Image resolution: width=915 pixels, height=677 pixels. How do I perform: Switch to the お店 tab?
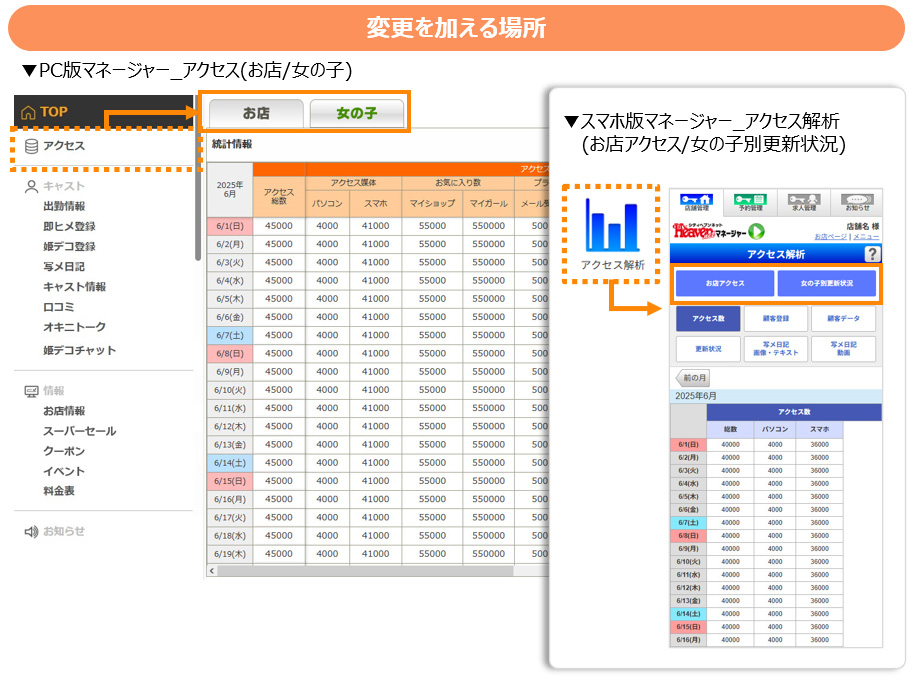[x=256, y=113]
